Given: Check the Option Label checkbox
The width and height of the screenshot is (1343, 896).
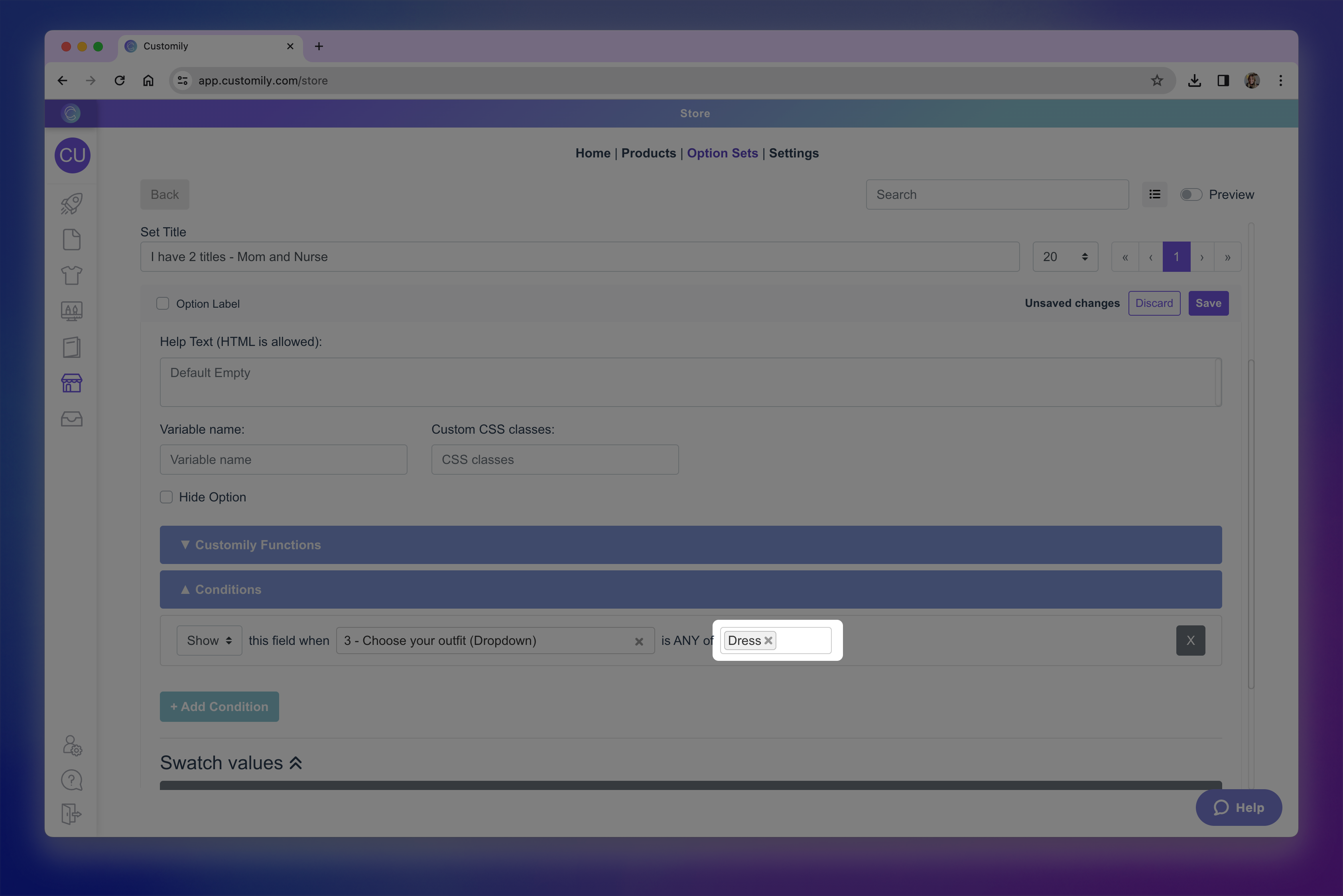Looking at the screenshot, I should tap(163, 303).
